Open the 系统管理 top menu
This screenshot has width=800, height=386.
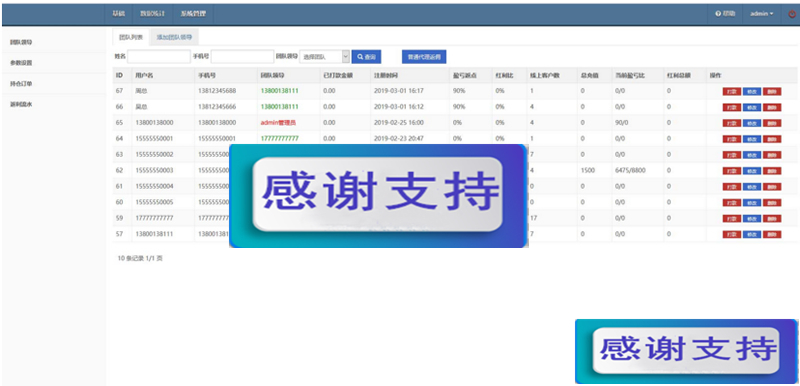pos(193,14)
